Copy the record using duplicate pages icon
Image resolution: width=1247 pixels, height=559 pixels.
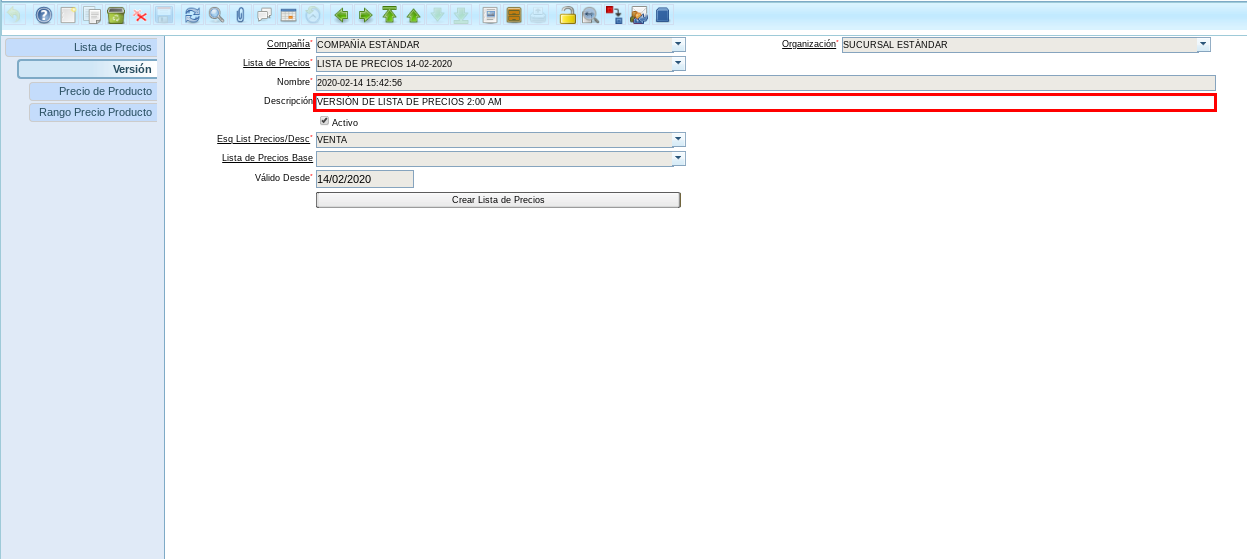pos(92,15)
